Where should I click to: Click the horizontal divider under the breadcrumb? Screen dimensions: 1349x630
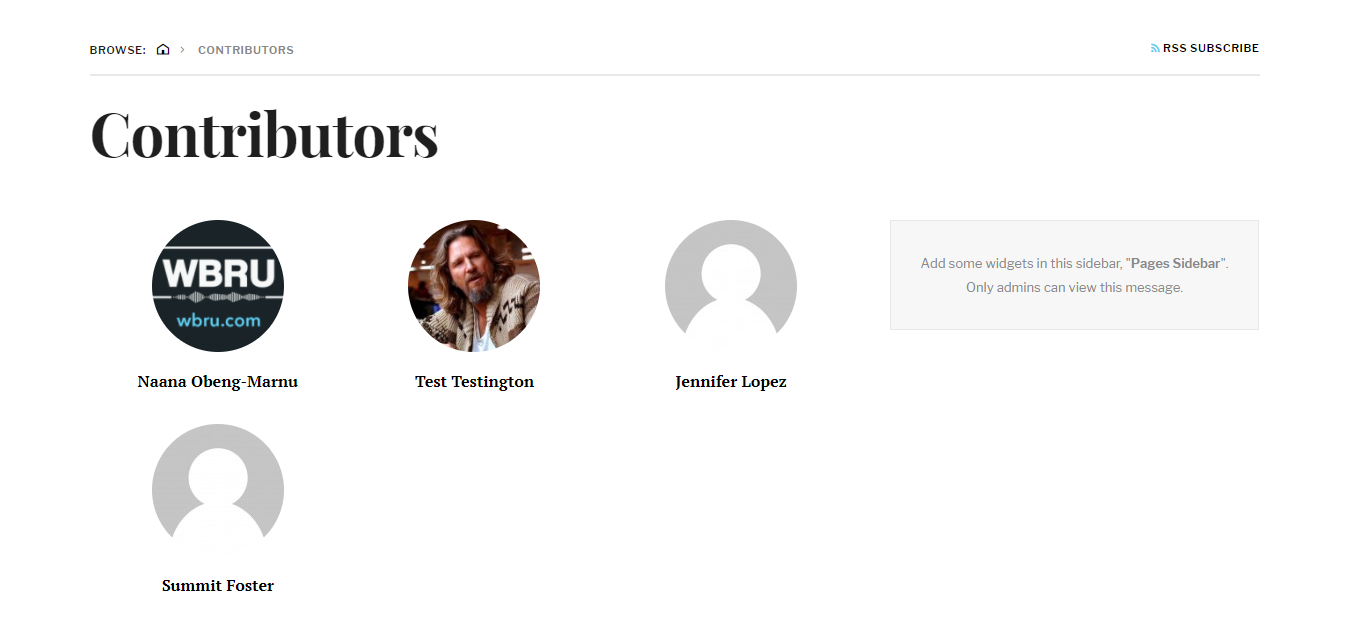tap(674, 75)
